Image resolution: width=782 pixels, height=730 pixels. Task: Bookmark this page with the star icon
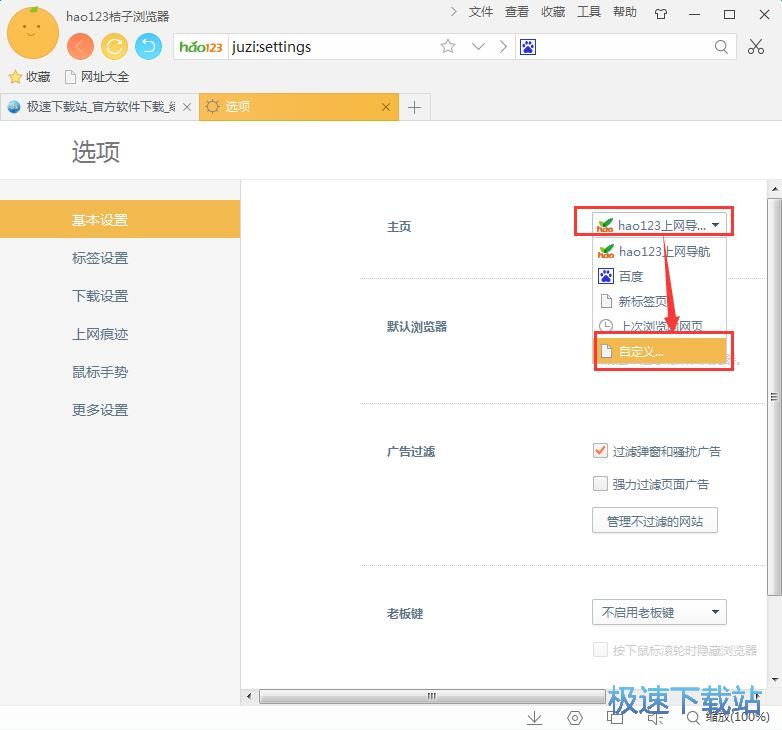448,46
